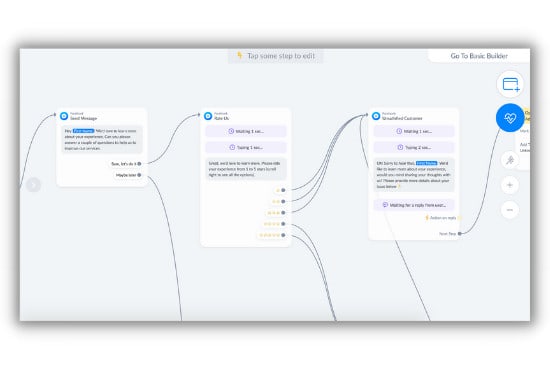Click the two-star rating connector dot
550x370 pixels.
point(283,202)
